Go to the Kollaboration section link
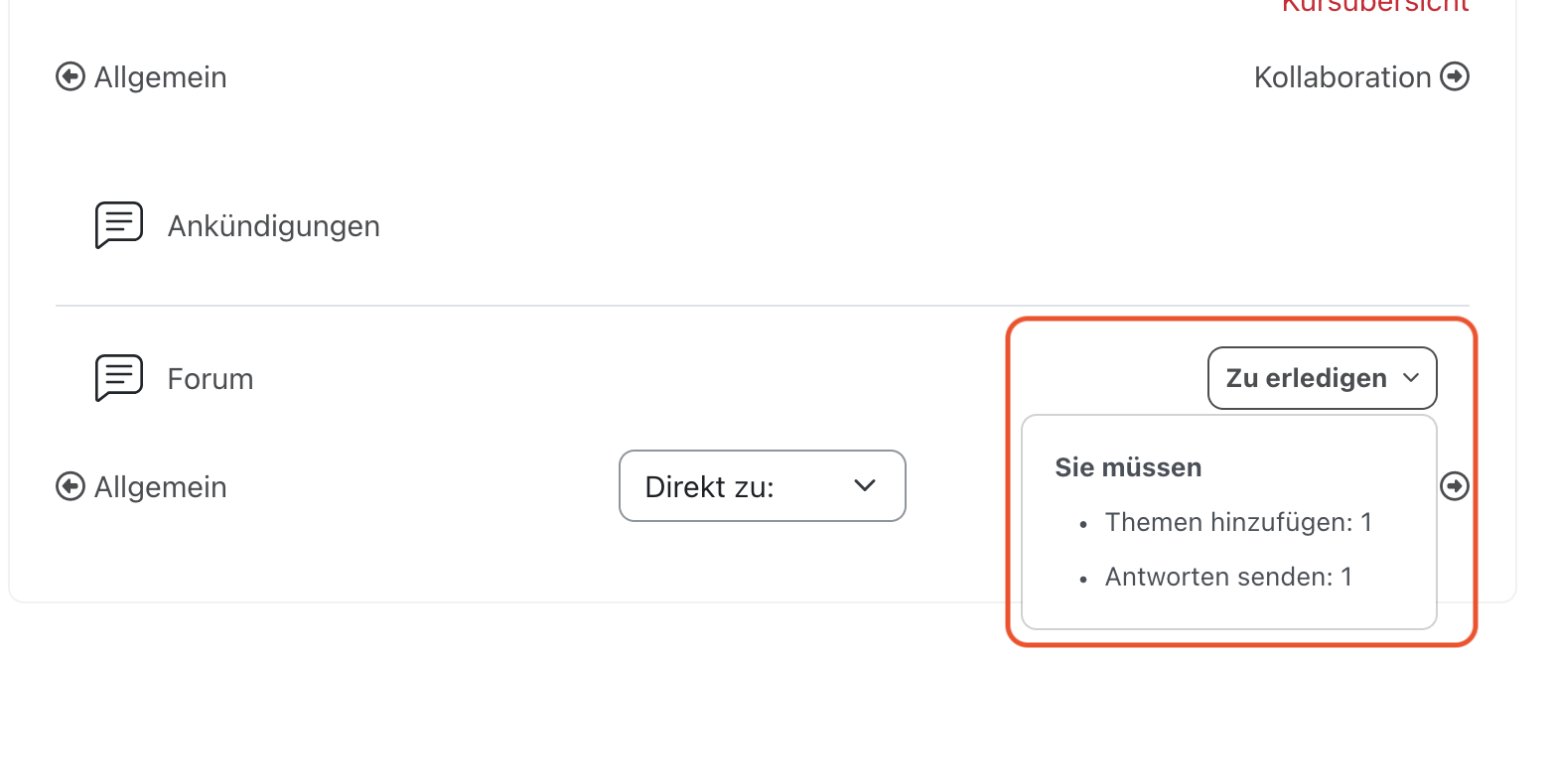 pyautogui.click(x=1341, y=77)
